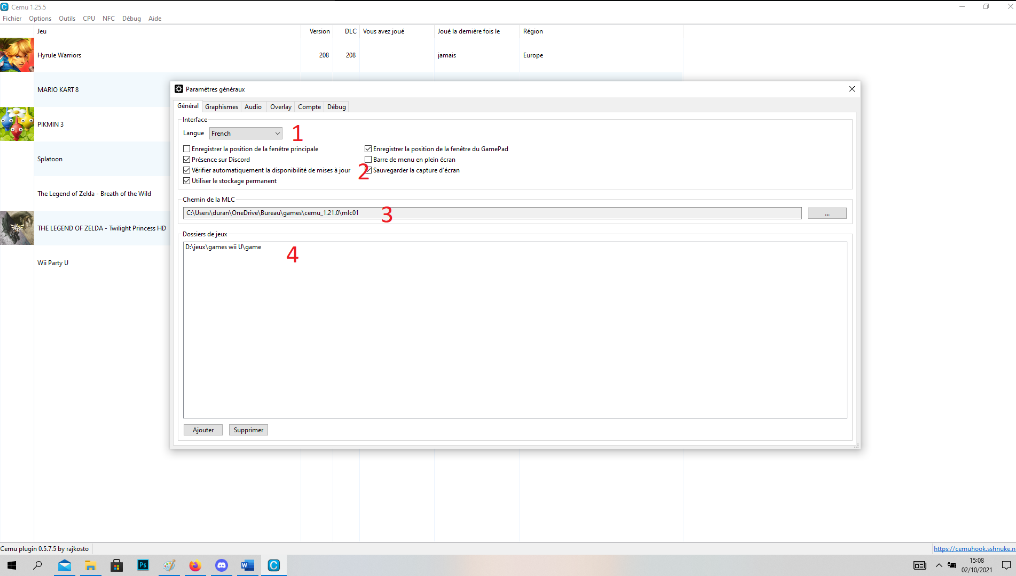The image size is (1016, 576).
Task: Disable the Présence sur Discord checkbox
Action: click(x=187, y=160)
